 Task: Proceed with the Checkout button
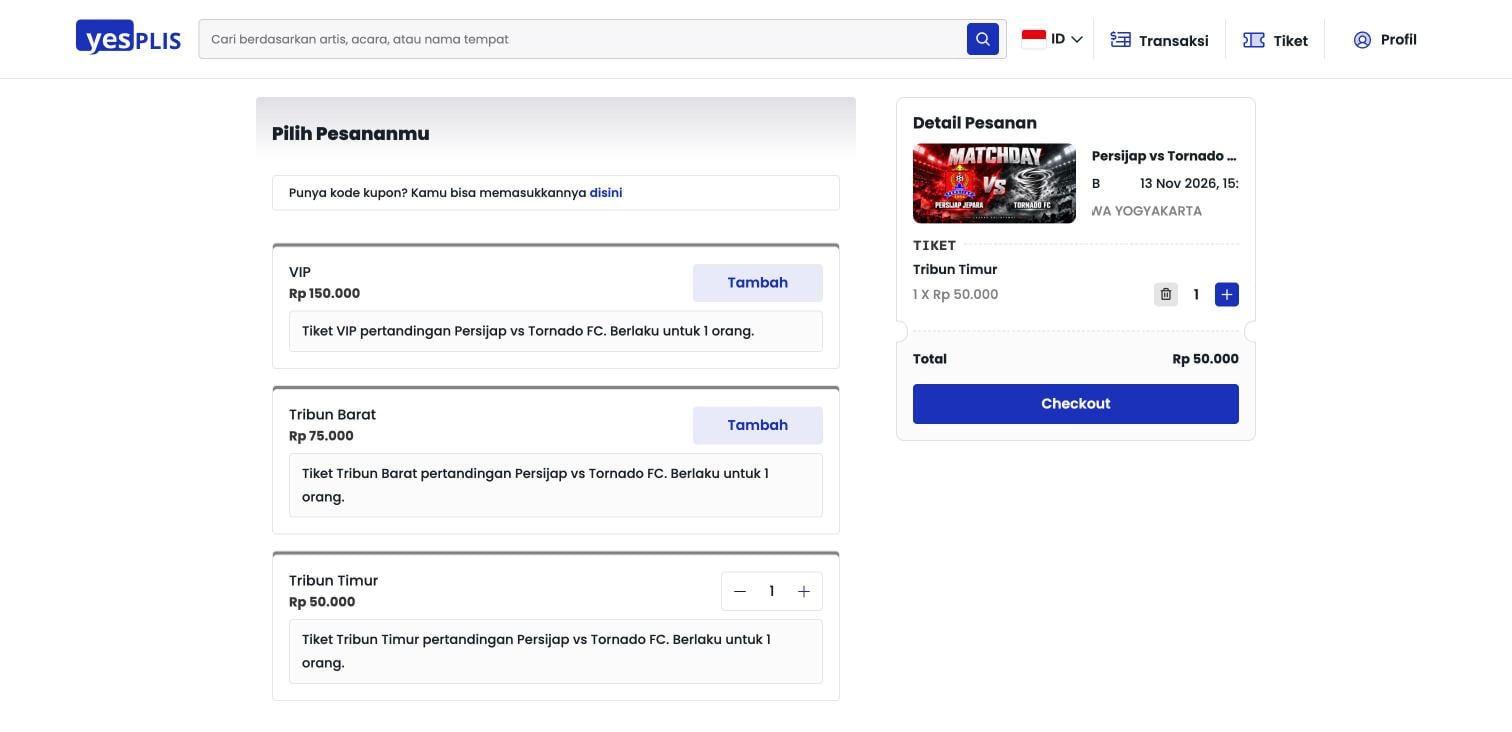(1076, 404)
